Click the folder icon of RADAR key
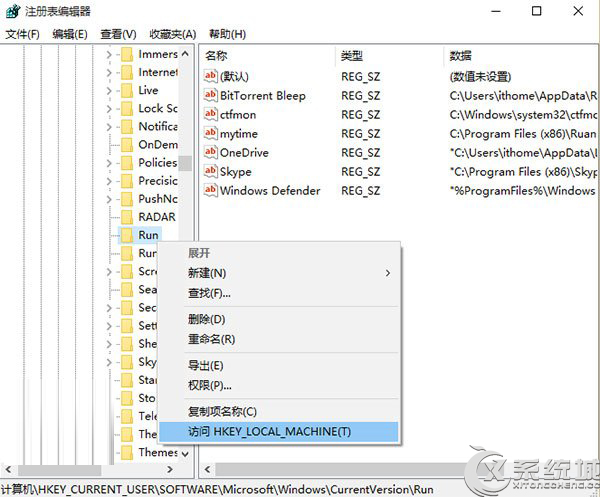Screen dimensions: 600x497 coord(127,217)
